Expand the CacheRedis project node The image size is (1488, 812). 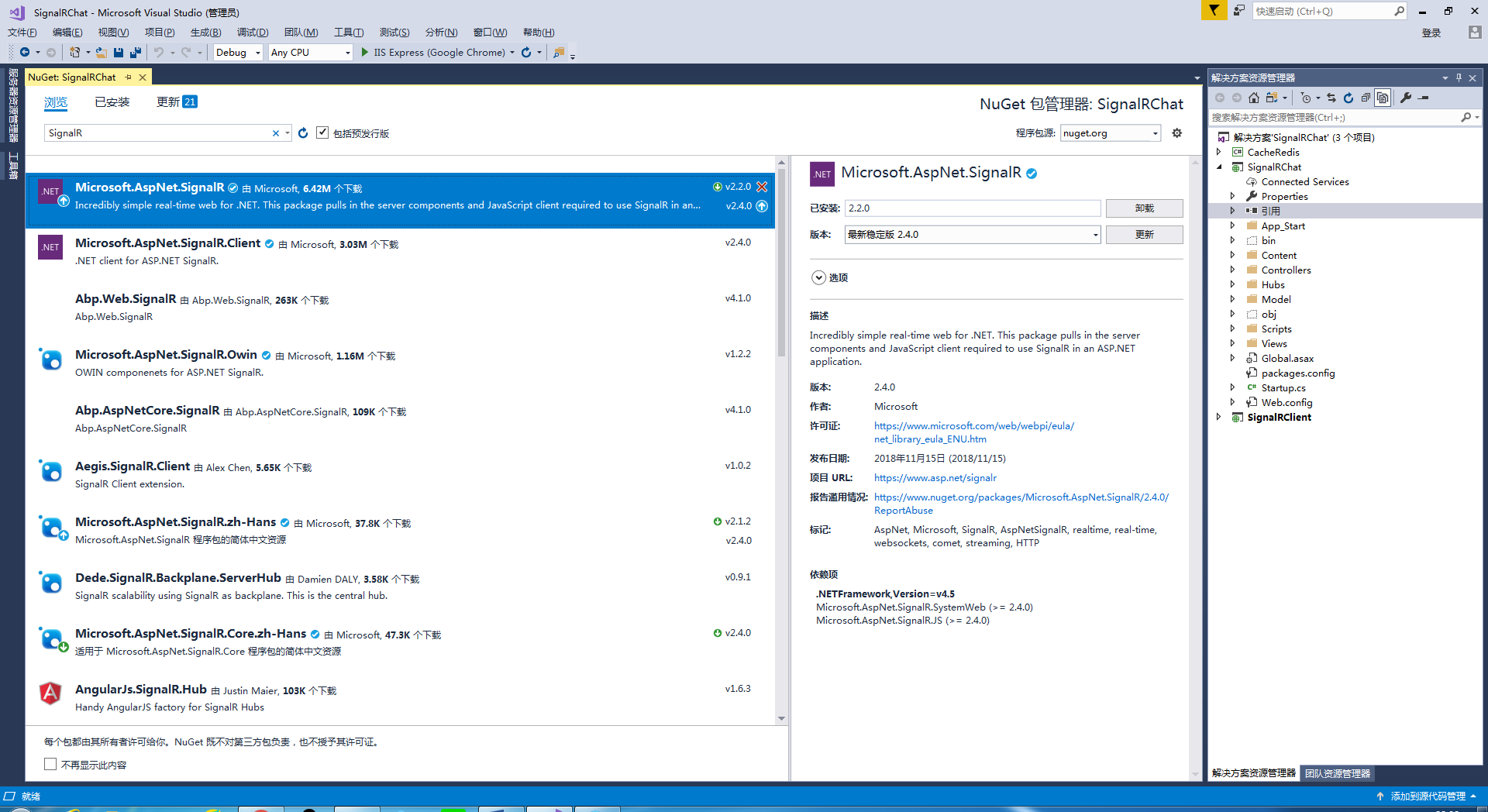(1219, 152)
